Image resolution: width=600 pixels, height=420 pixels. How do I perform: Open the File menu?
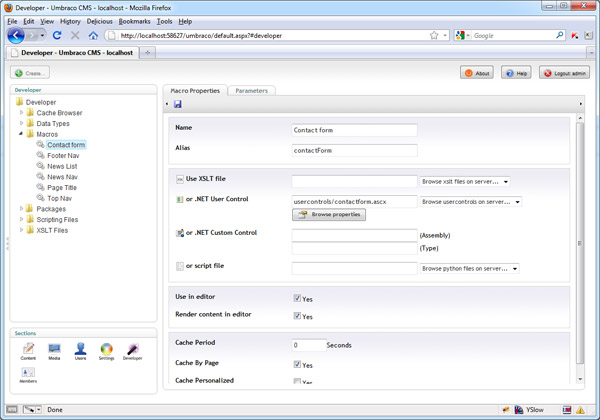tap(12, 21)
